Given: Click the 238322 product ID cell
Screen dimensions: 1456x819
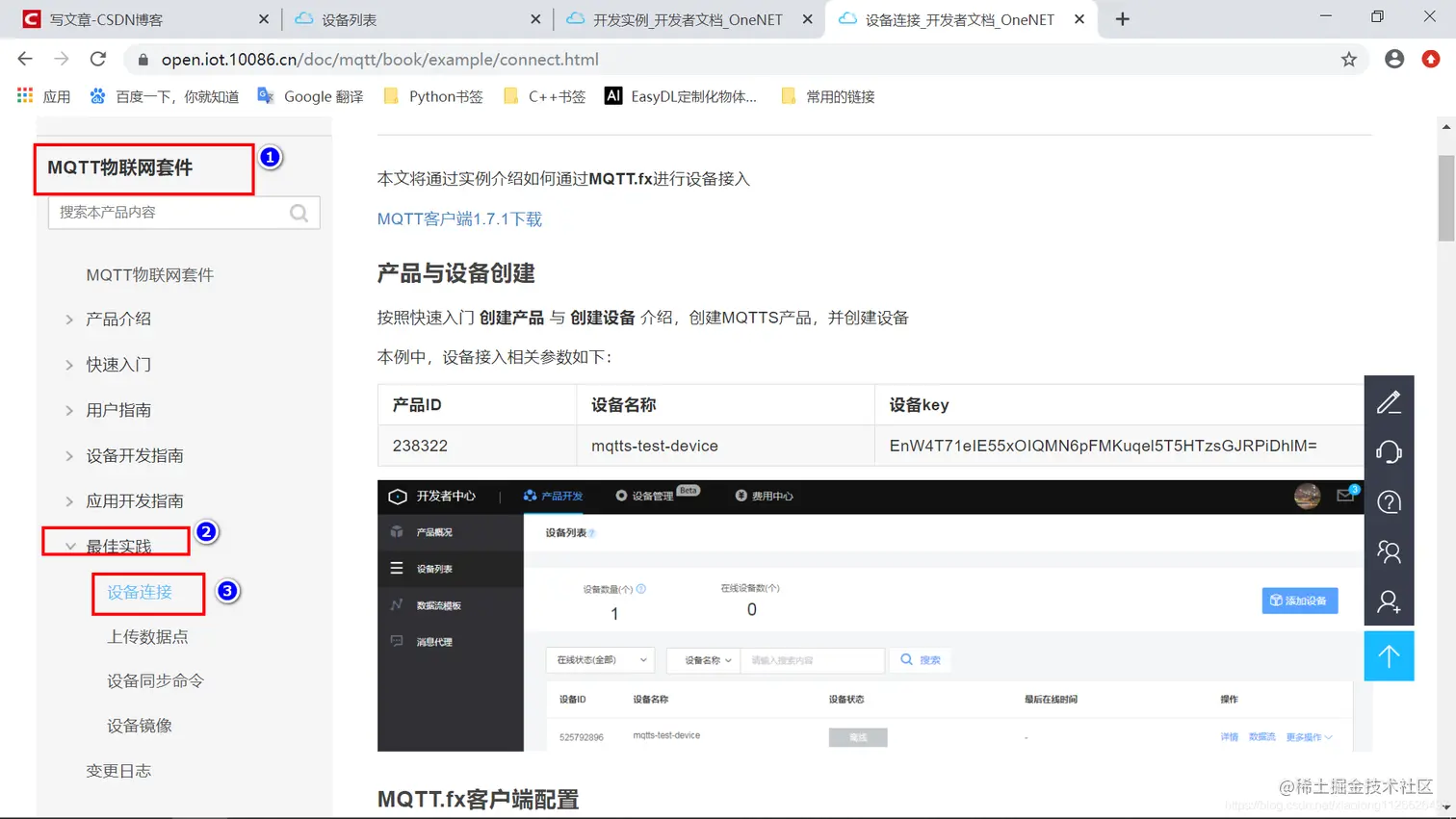Looking at the screenshot, I should tap(477, 446).
